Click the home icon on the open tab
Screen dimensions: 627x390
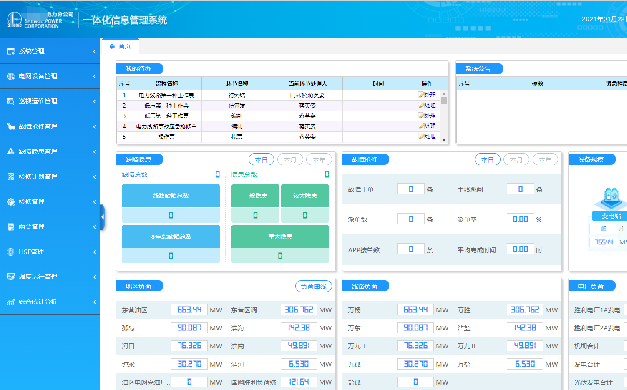(112, 46)
